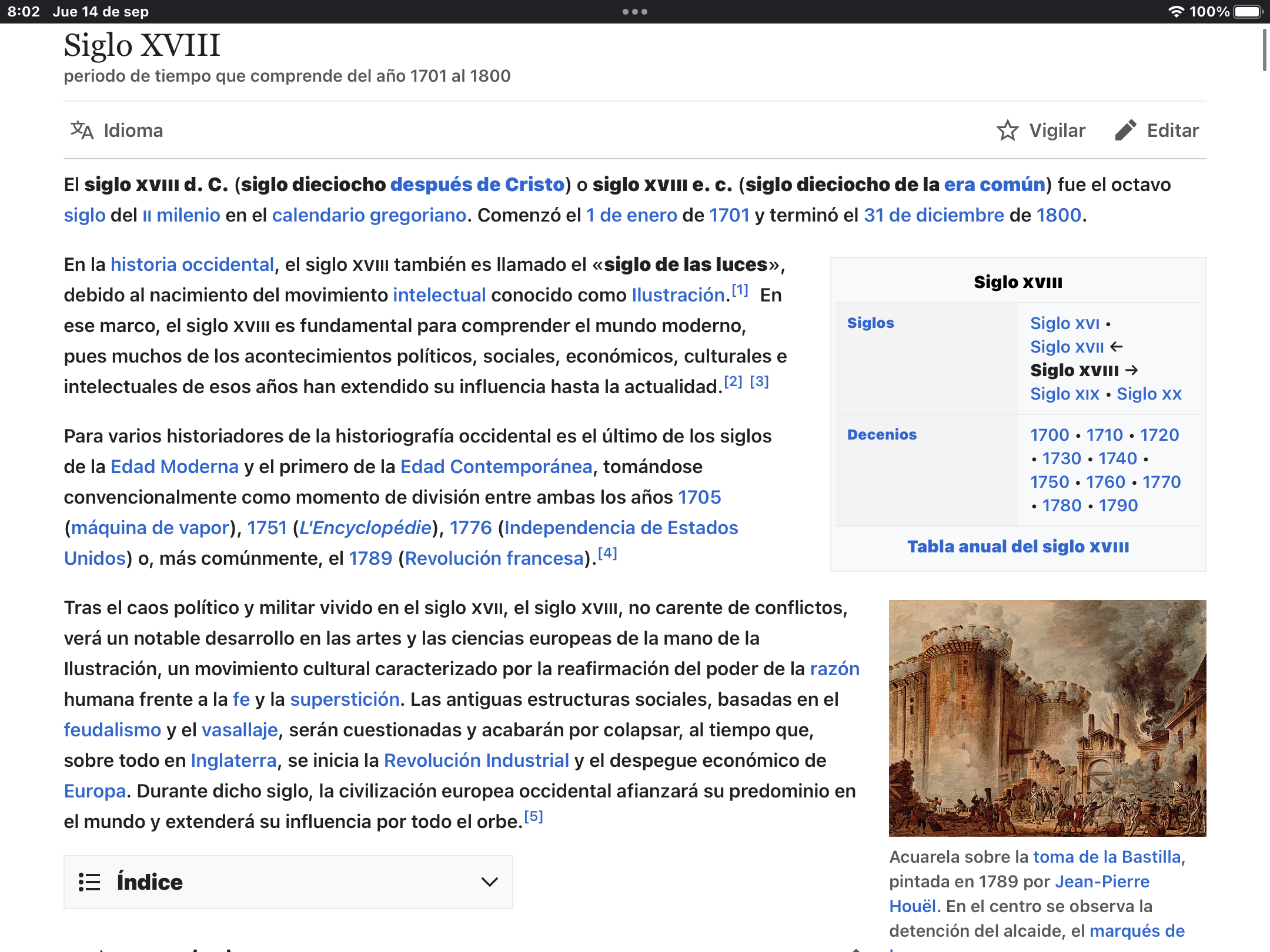The height and width of the screenshot is (952, 1270).
Task: Open the Bastille watercolor image
Action: click(x=1047, y=718)
